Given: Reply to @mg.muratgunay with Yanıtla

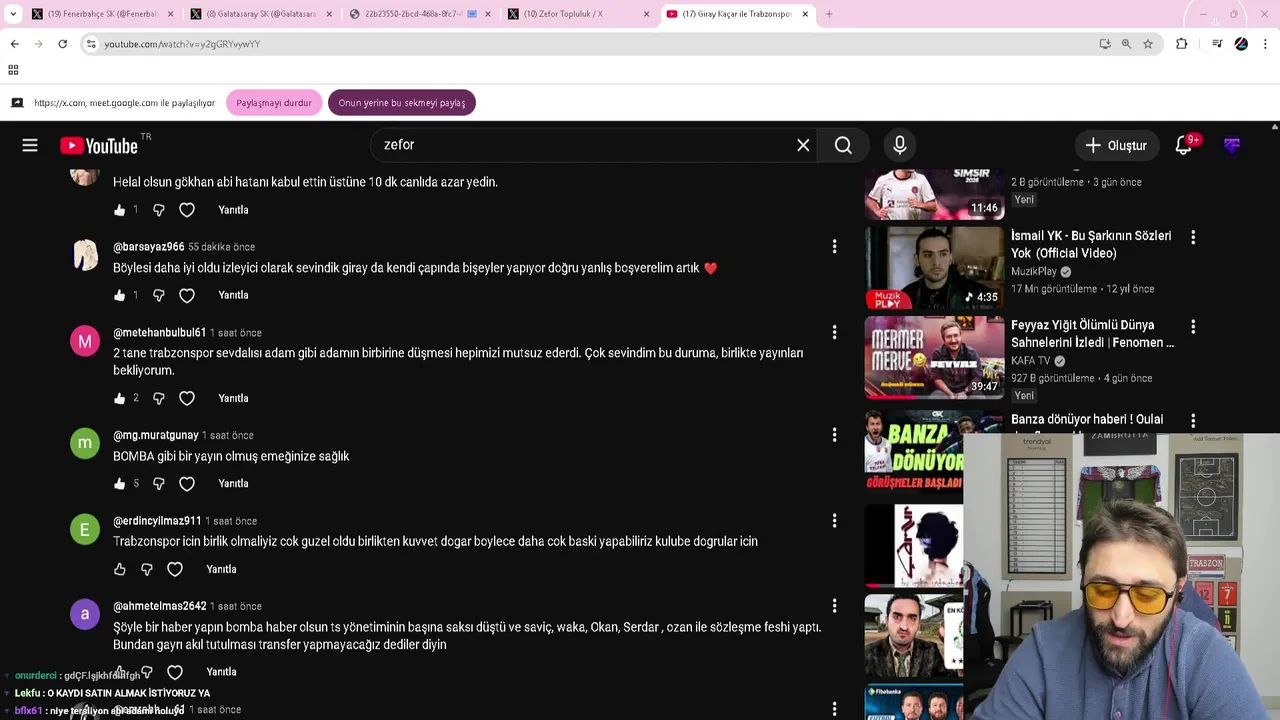Looking at the screenshot, I should pos(233,483).
